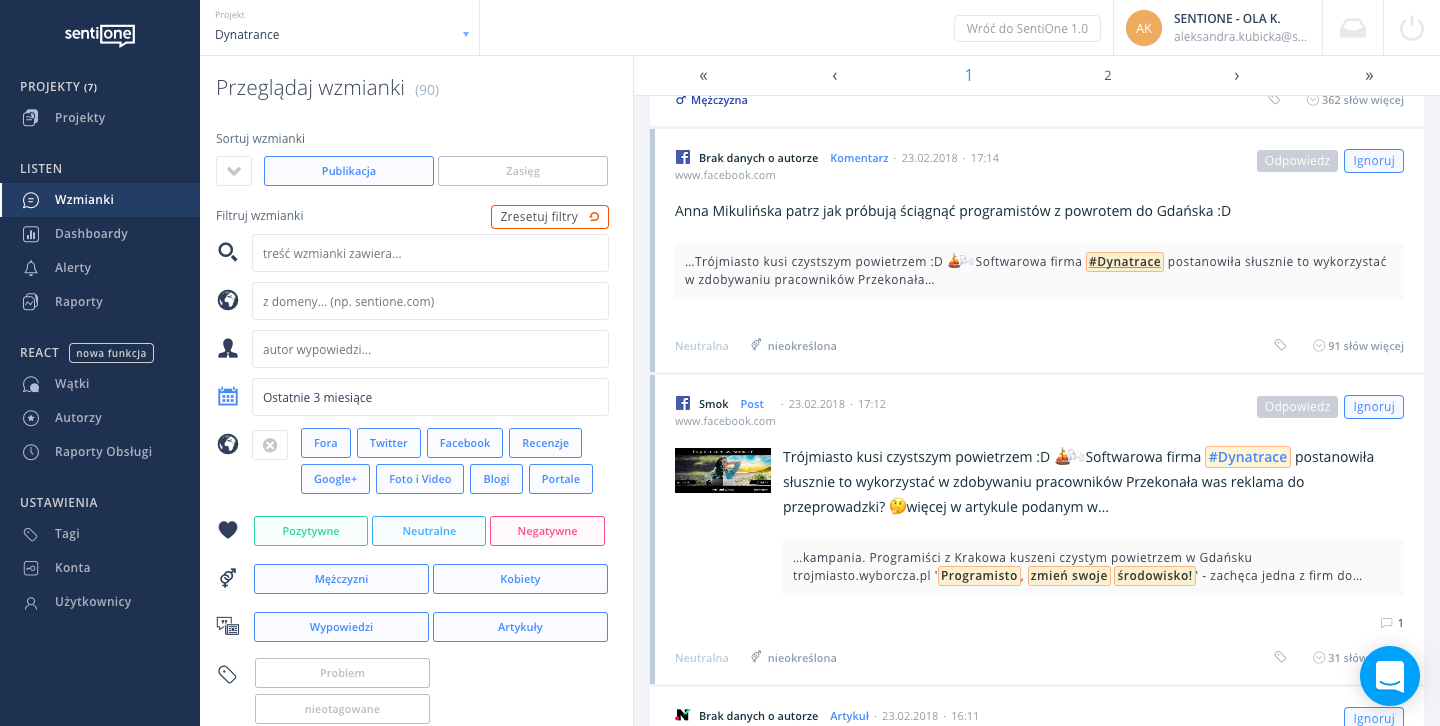Click the Zresetuj filtry button

[549, 217]
